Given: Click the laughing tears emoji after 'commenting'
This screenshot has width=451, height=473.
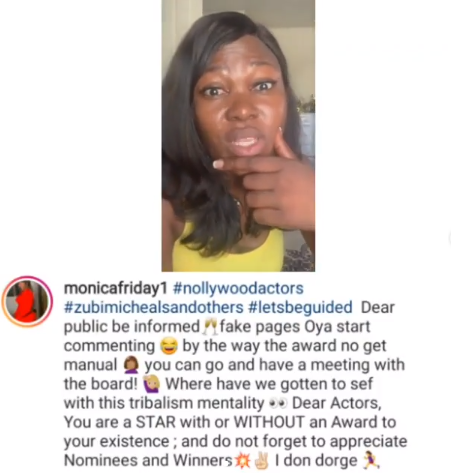Looking at the screenshot, I should pyautogui.click(x=169, y=346).
